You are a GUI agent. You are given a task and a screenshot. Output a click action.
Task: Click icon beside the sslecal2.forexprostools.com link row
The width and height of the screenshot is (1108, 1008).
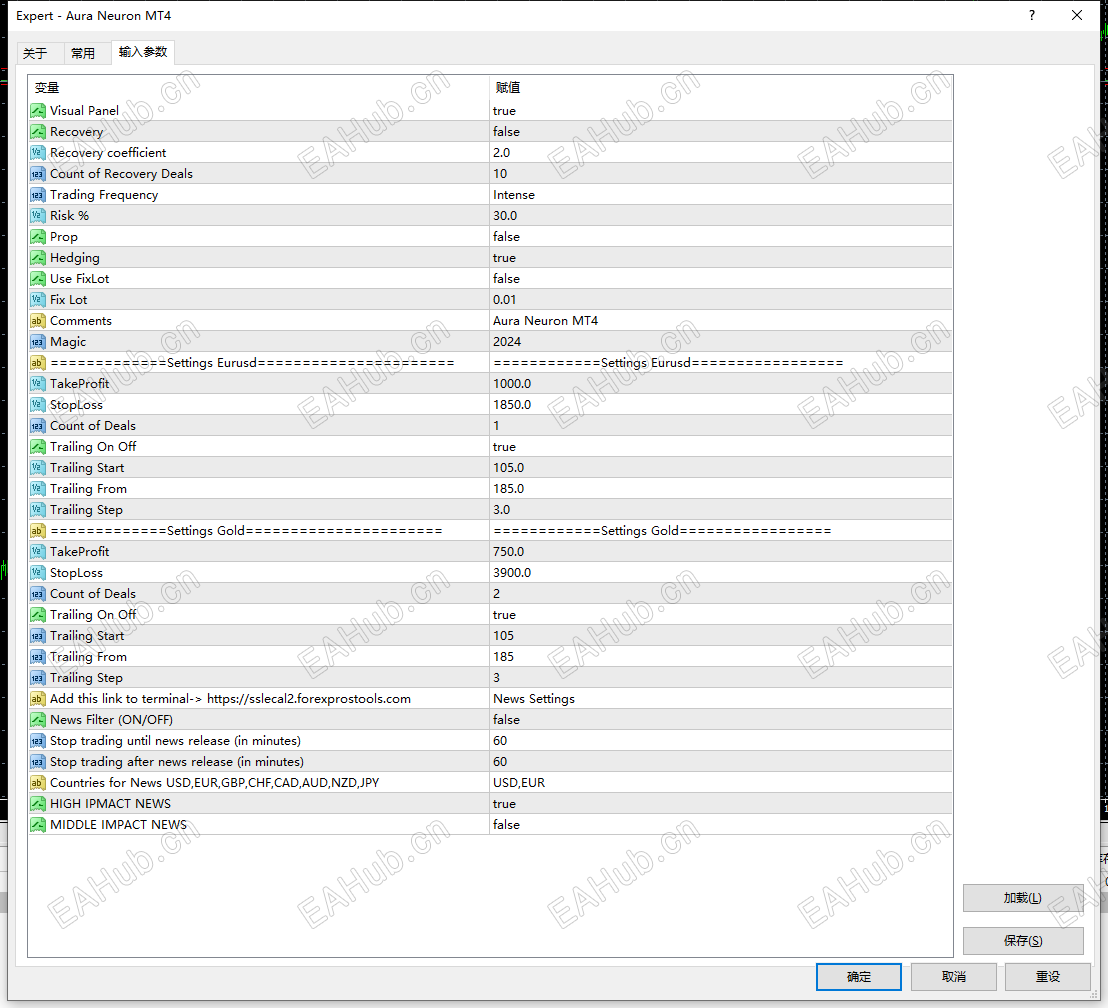(x=38, y=699)
